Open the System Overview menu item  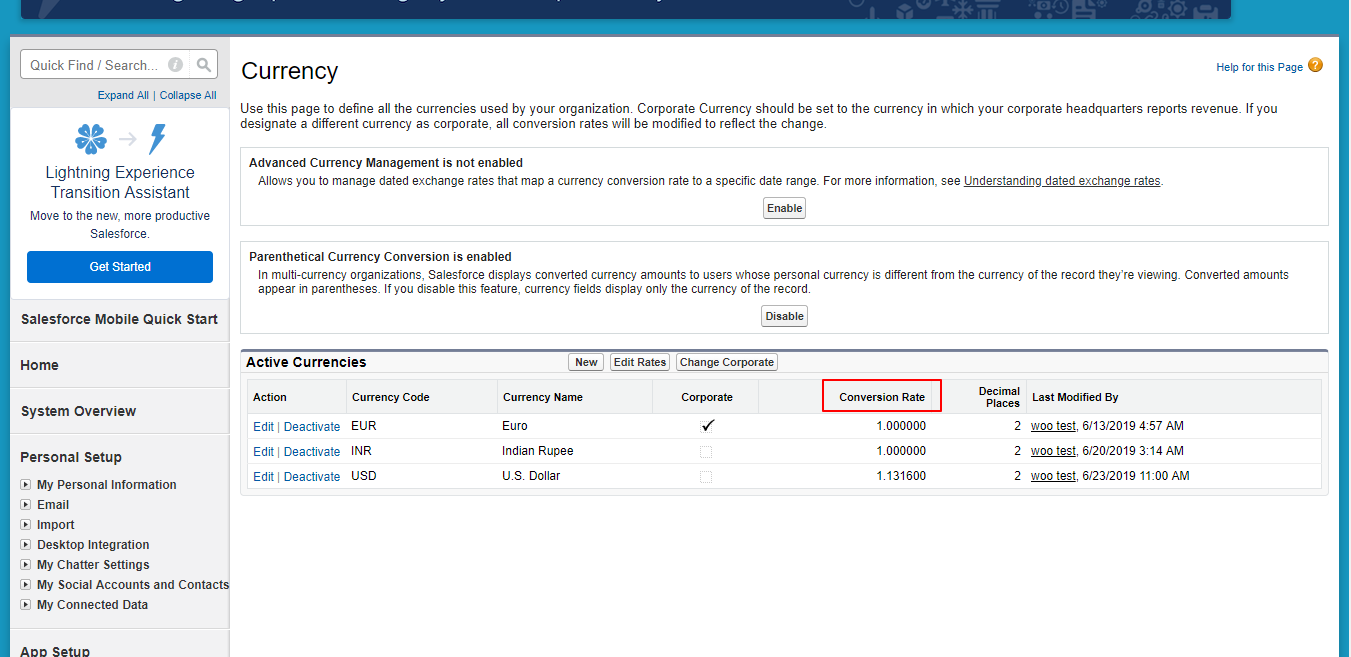[78, 411]
